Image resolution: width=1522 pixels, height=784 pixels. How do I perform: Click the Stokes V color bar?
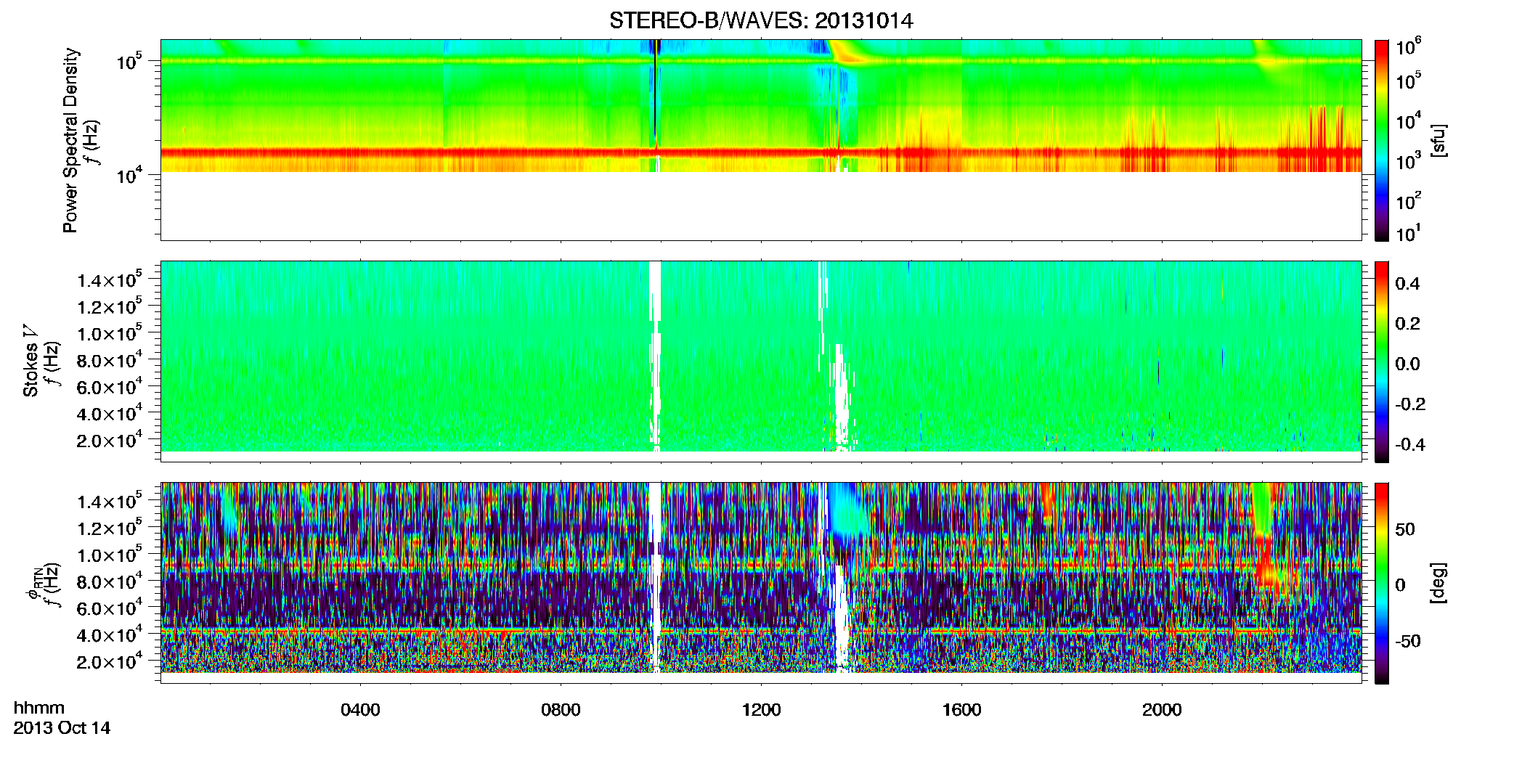(1382, 362)
